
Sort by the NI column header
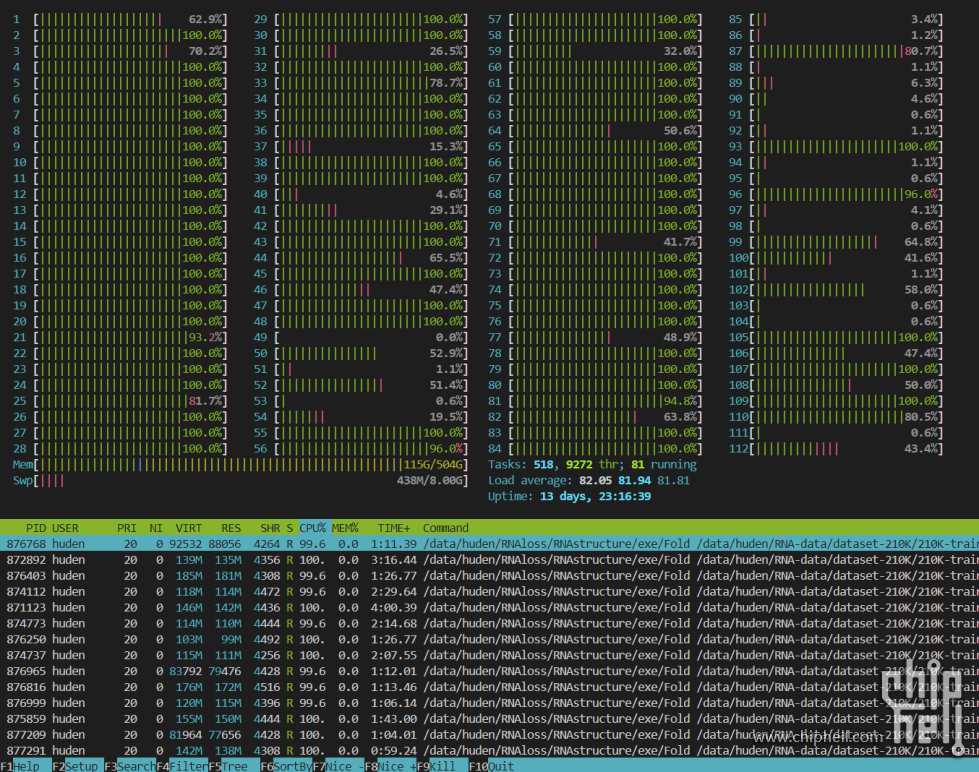[x=155, y=528]
